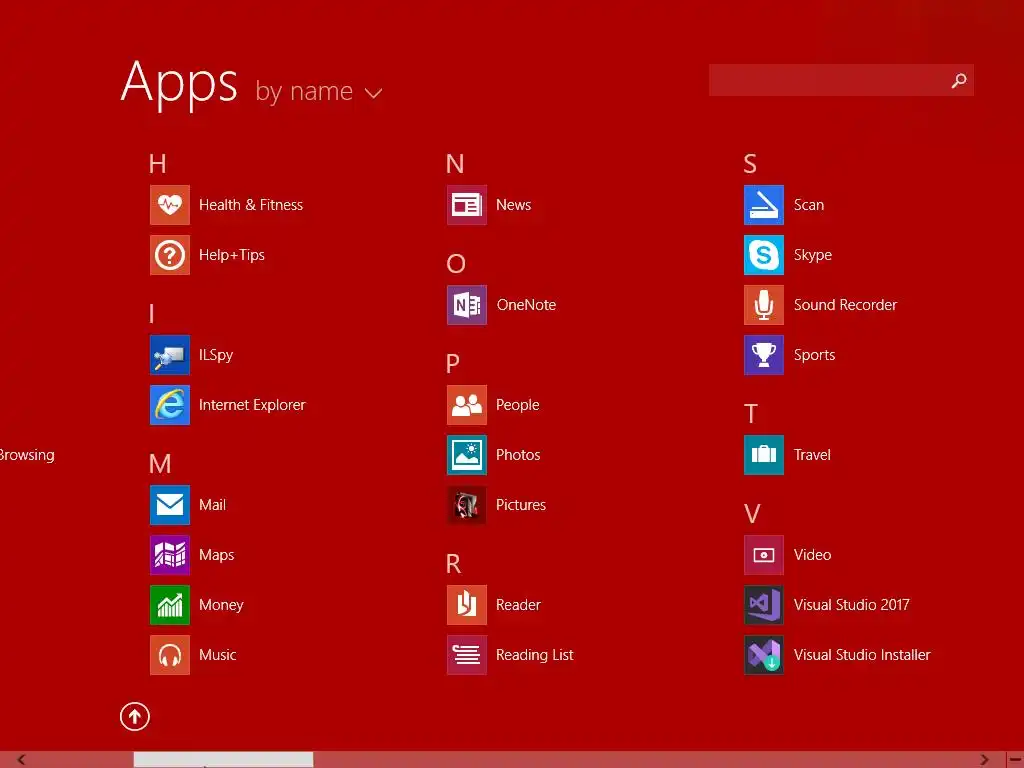Click the 'Reader' label
The width and height of the screenshot is (1024, 768).
coord(518,605)
